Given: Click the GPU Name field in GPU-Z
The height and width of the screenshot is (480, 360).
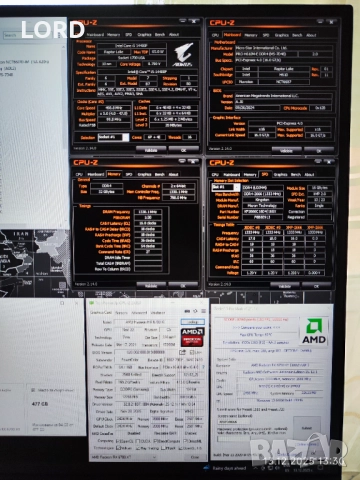Looking at the screenshot, I should [x=147, y=322].
